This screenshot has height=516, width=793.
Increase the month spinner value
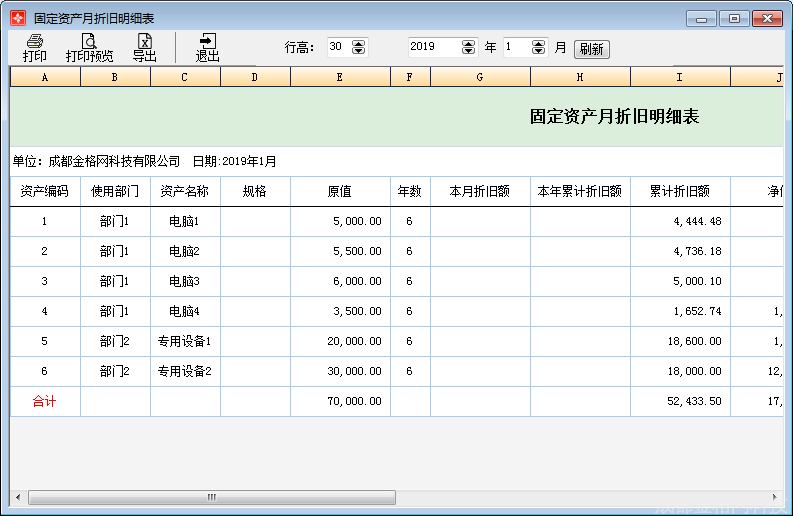coord(539,43)
